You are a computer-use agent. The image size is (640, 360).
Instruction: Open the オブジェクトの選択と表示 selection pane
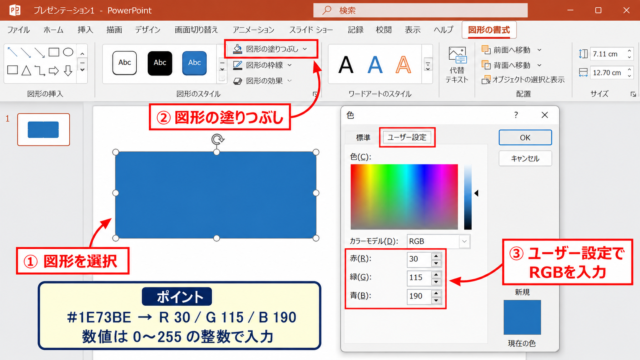[x=523, y=80]
